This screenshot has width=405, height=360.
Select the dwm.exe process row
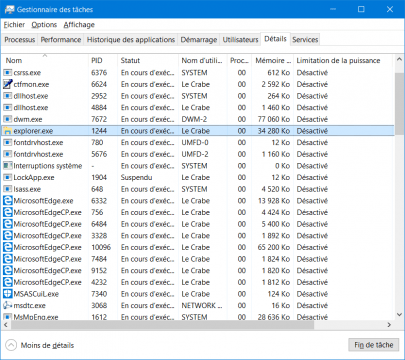pos(198,119)
